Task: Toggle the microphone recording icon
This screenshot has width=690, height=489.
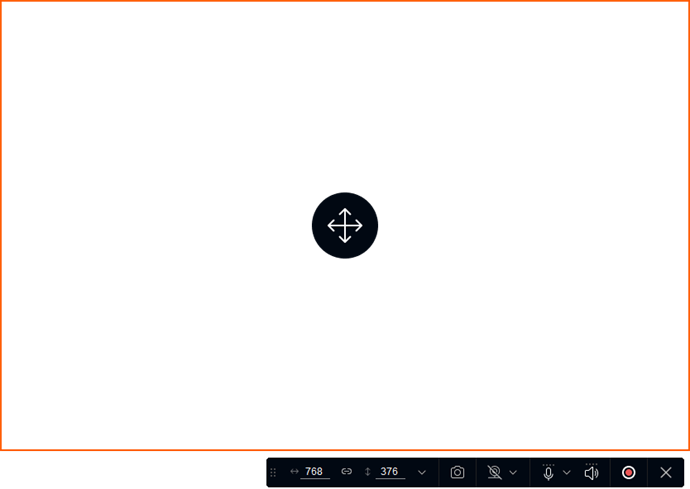Action: [548, 473]
